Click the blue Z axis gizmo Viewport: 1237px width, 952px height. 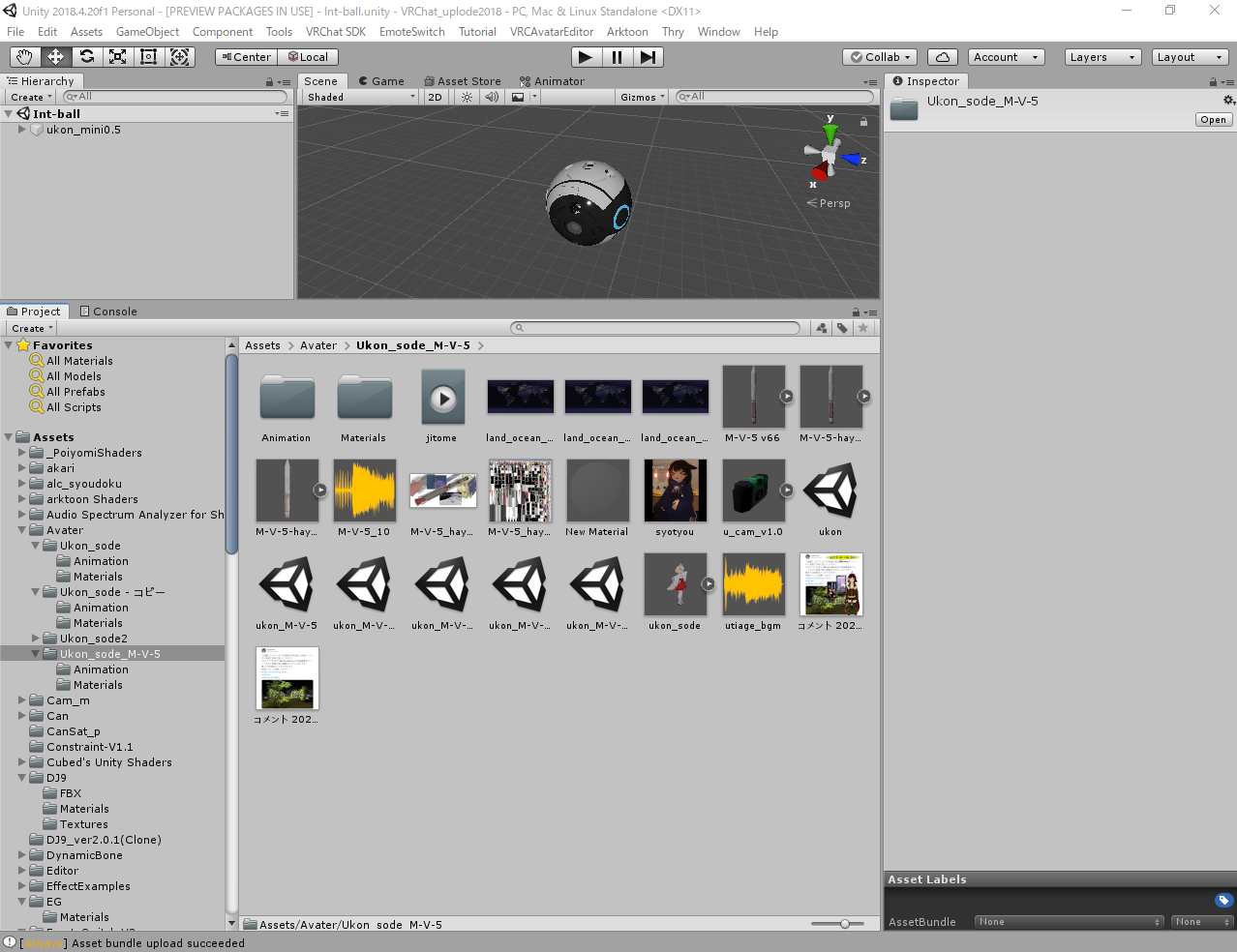point(852,159)
